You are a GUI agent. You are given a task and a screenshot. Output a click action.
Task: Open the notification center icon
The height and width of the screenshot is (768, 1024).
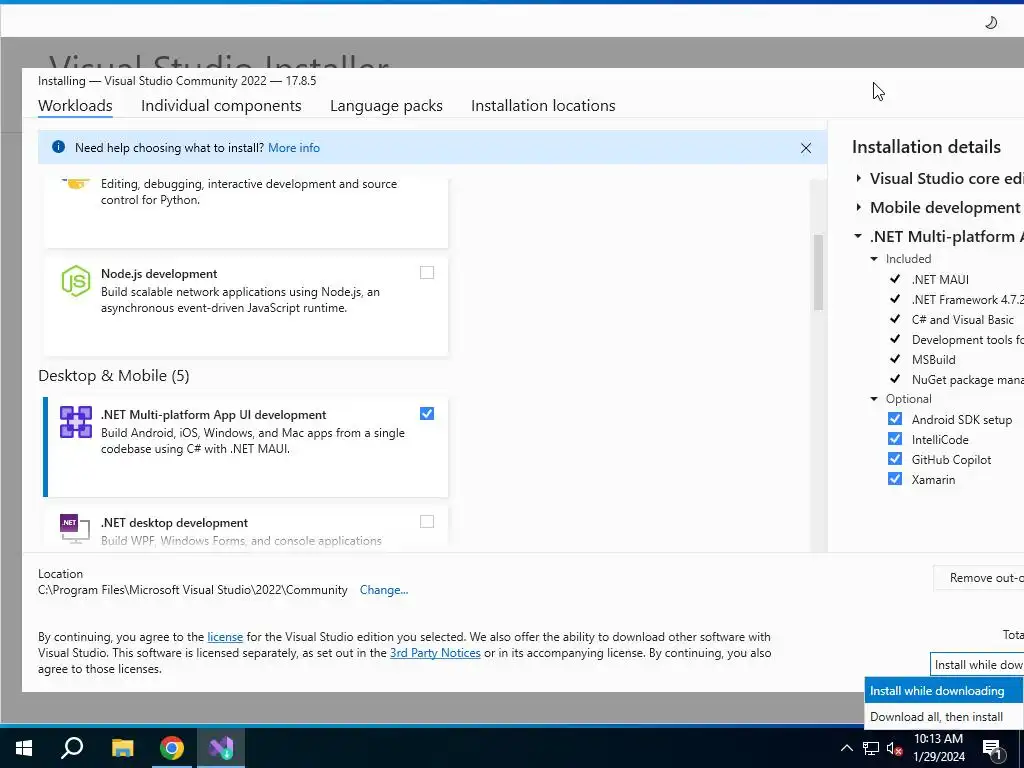[992, 750]
